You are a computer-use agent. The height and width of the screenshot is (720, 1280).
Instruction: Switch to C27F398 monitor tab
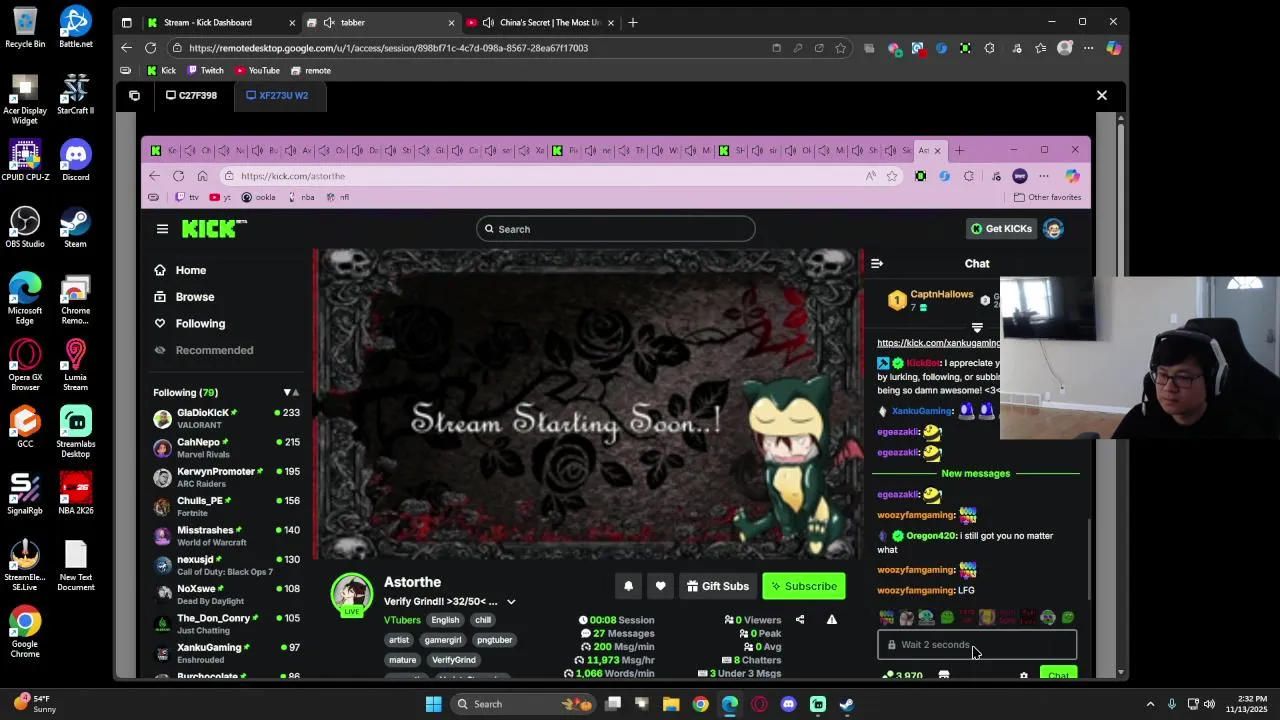point(191,95)
